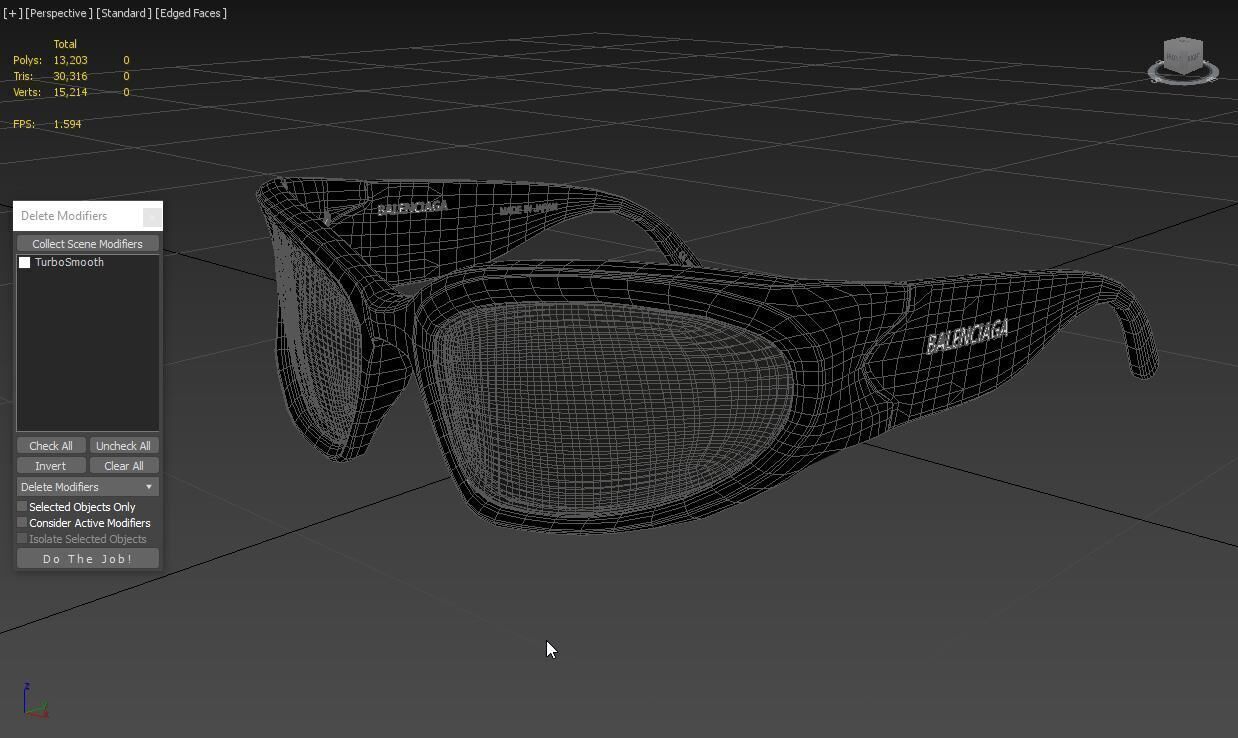Open the [Standard] shading menu
This screenshot has height=738, width=1238.
pos(124,13)
